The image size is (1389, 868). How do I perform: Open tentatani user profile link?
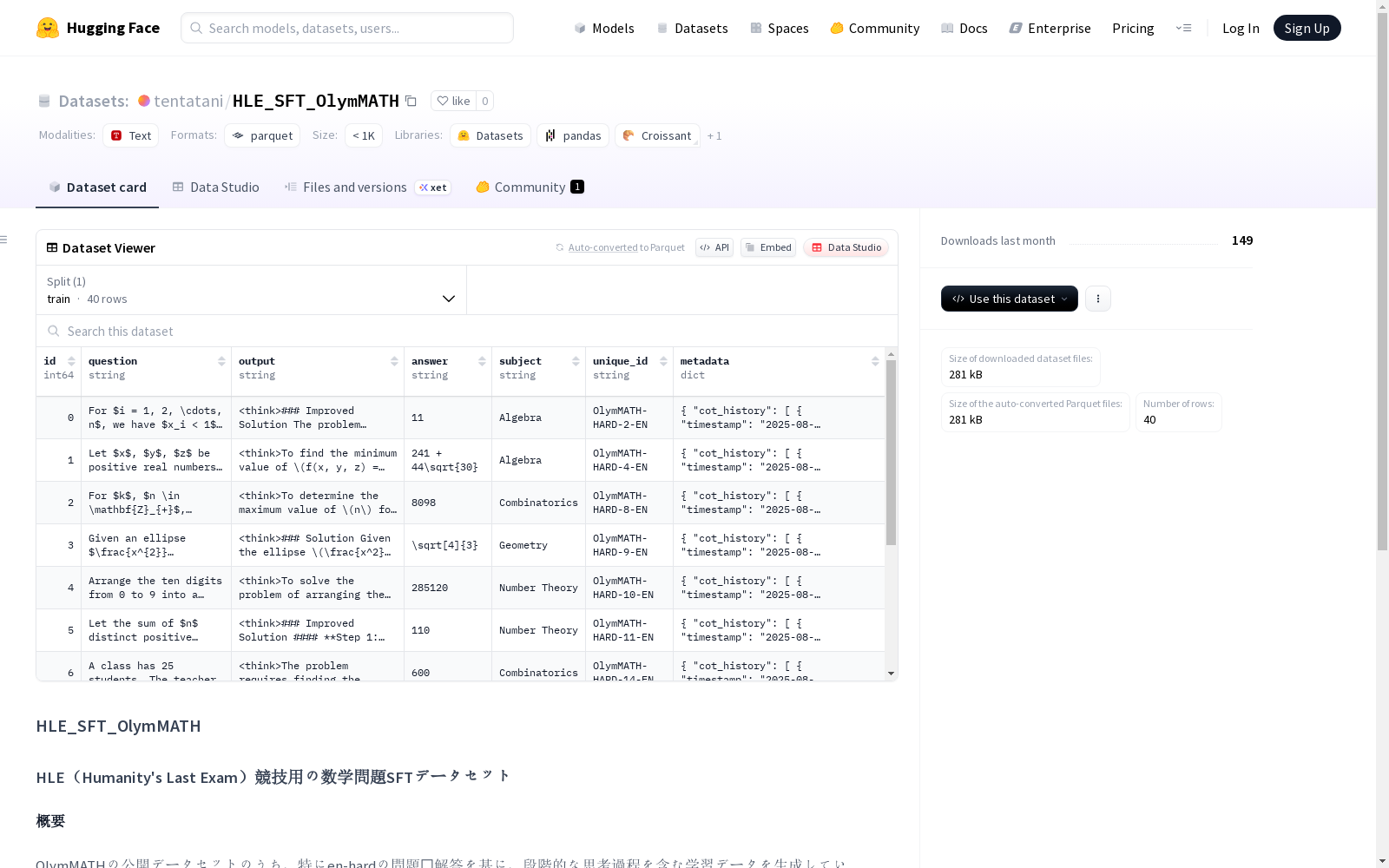point(188,101)
